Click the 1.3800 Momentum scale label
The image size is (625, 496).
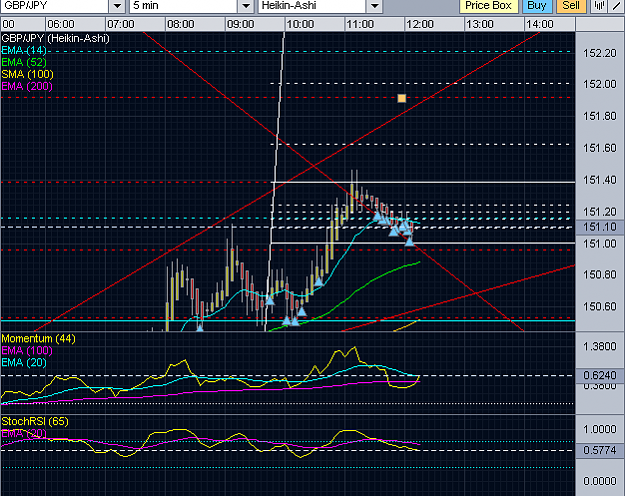[x=600, y=346]
